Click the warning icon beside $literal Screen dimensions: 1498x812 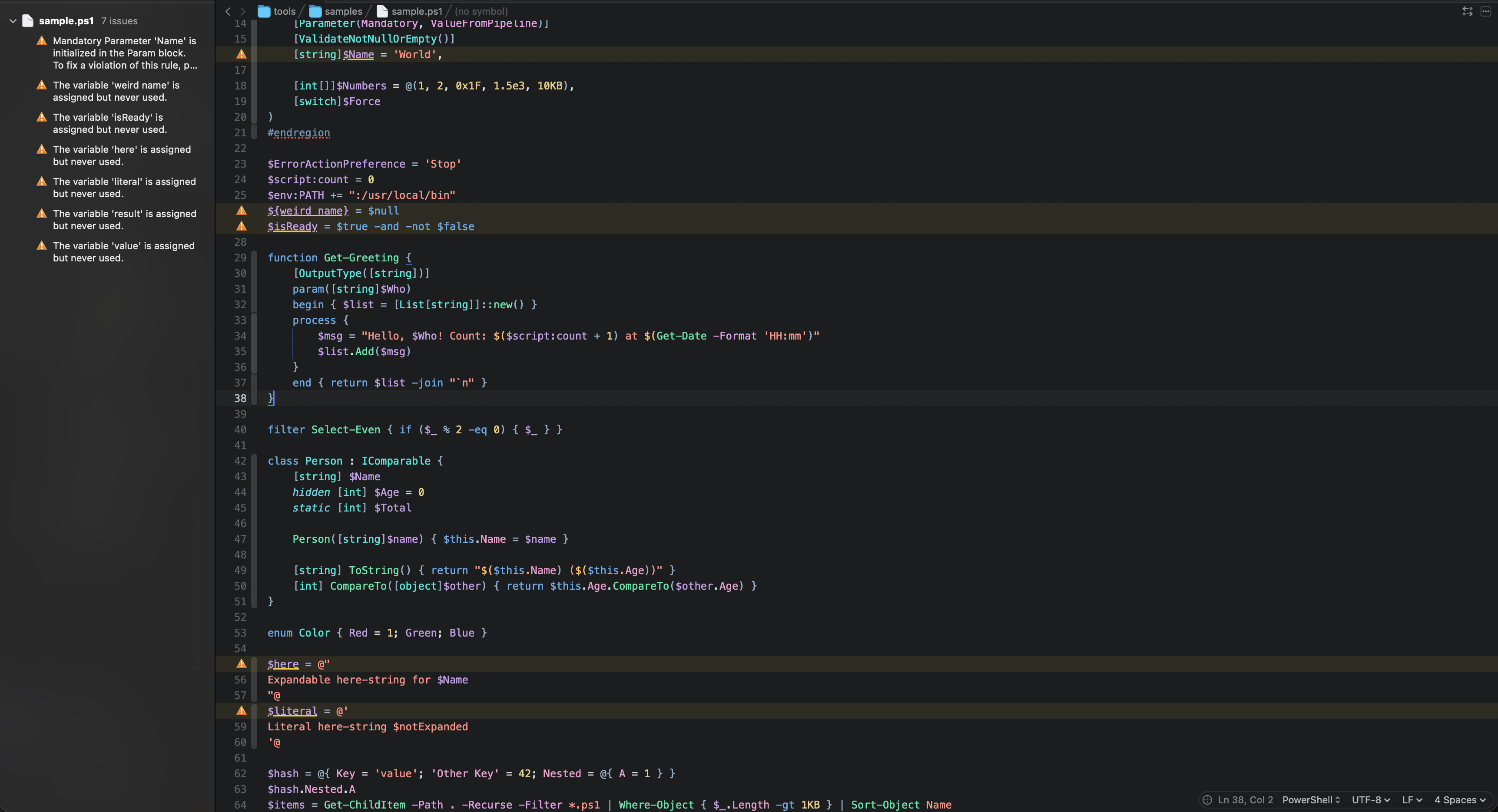[x=241, y=711]
